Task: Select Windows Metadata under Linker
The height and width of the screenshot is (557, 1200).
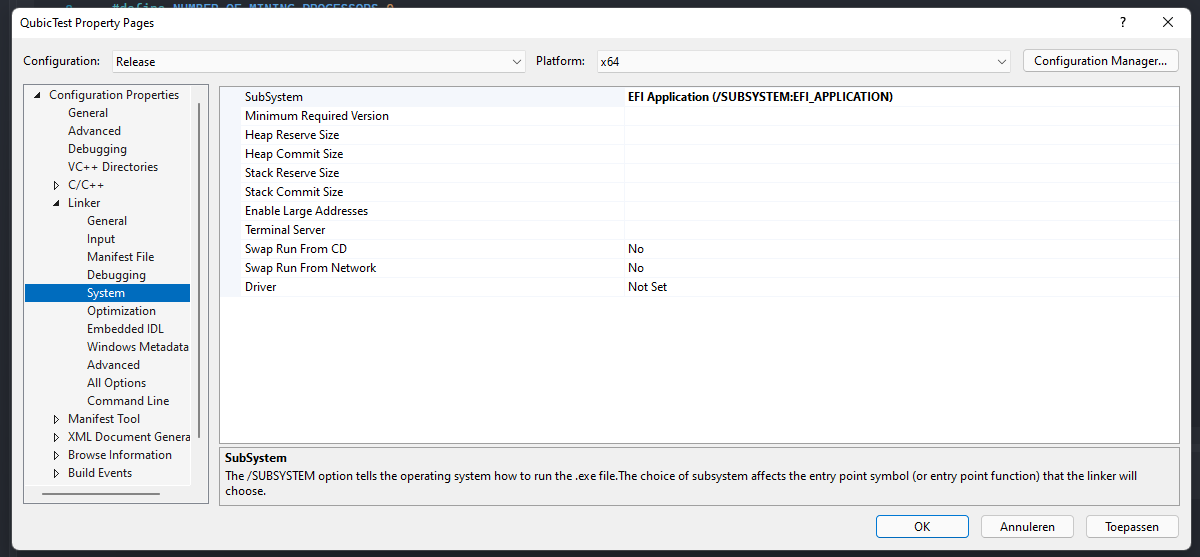Action: (138, 347)
